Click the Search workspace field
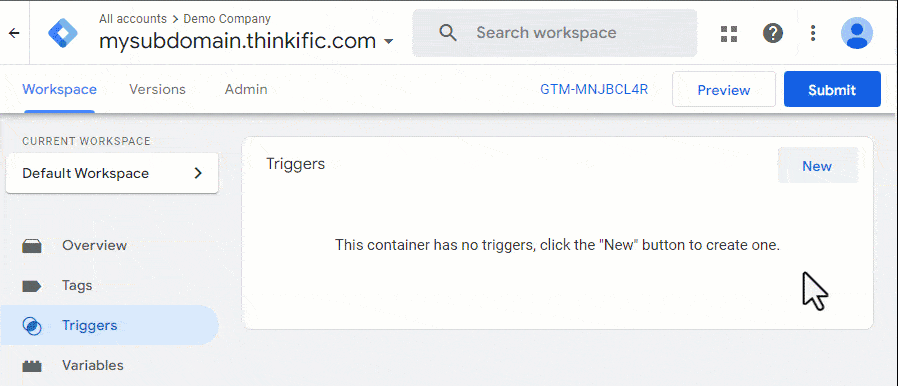This screenshot has height=386, width=898. coord(554,33)
